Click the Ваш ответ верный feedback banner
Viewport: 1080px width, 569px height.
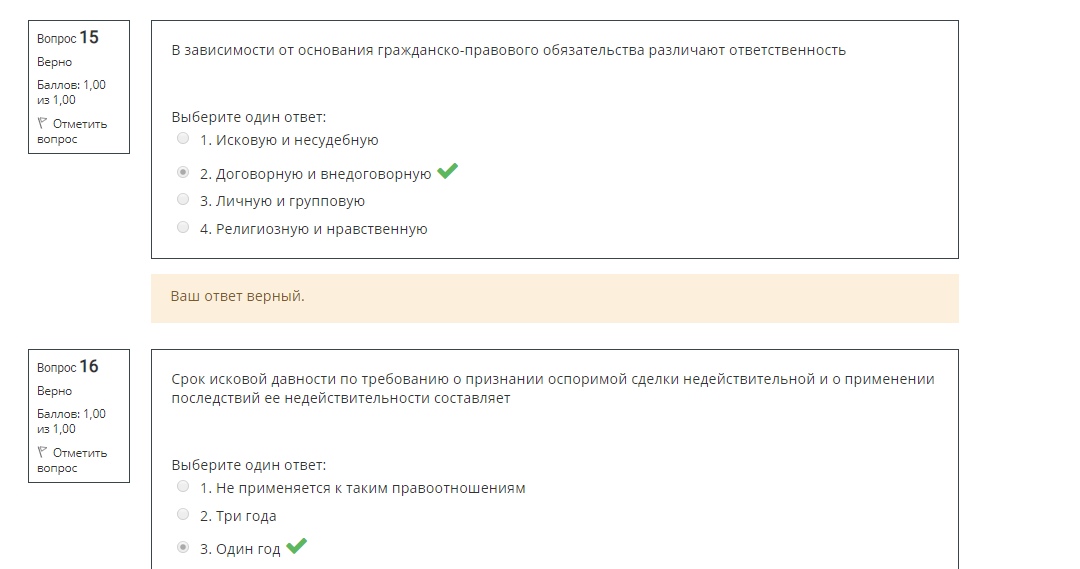point(554,298)
